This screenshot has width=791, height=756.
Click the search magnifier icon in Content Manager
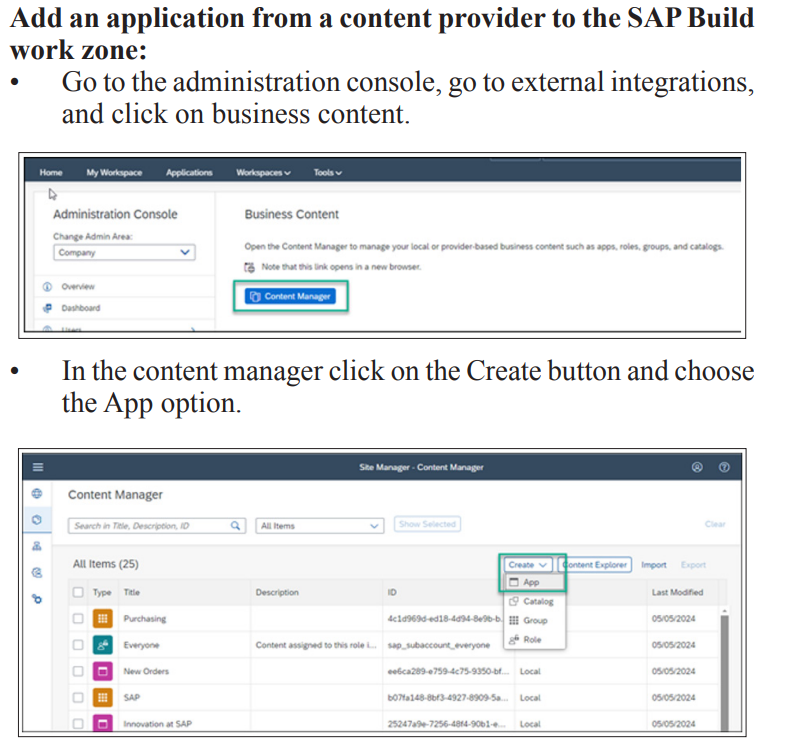click(235, 526)
